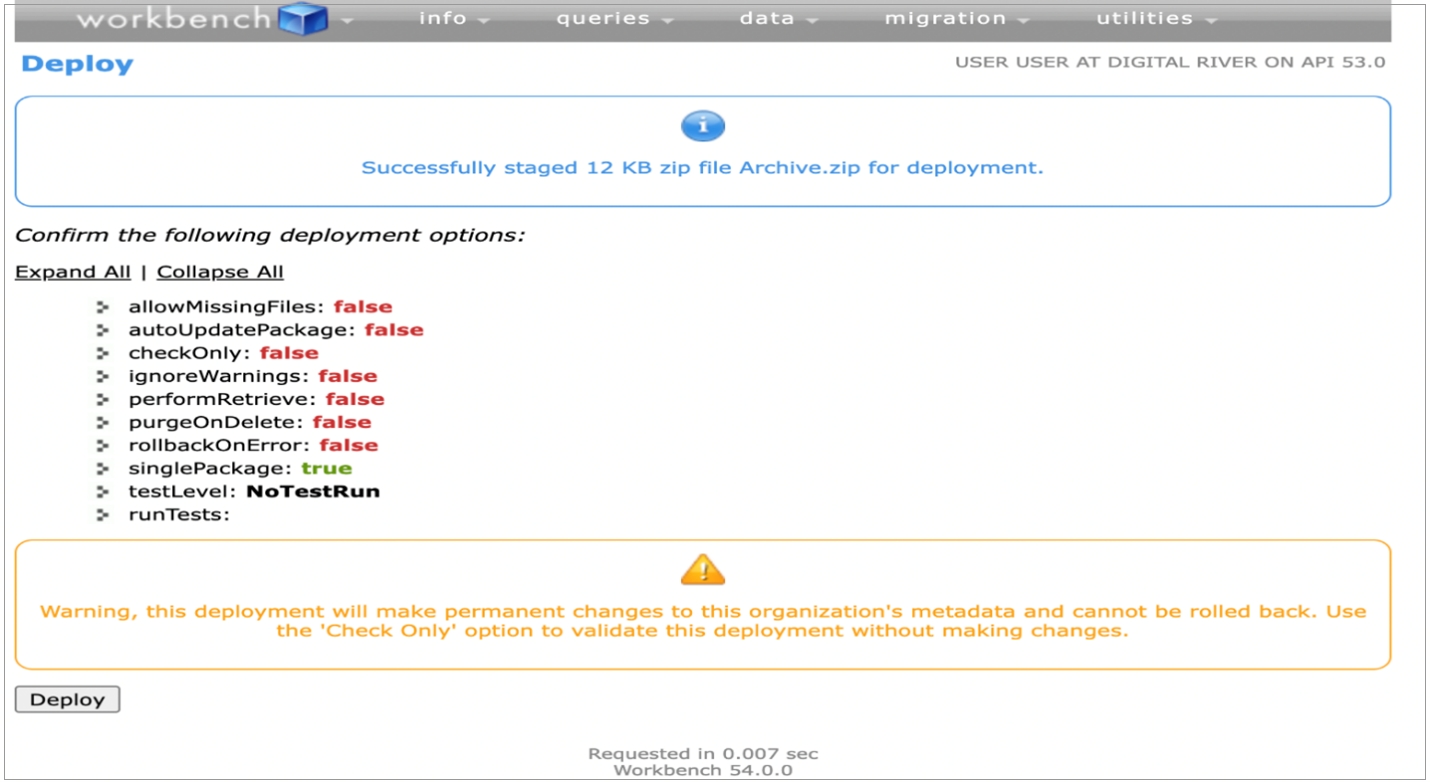
Task: Click the Workbench cube logo icon
Action: [304, 18]
